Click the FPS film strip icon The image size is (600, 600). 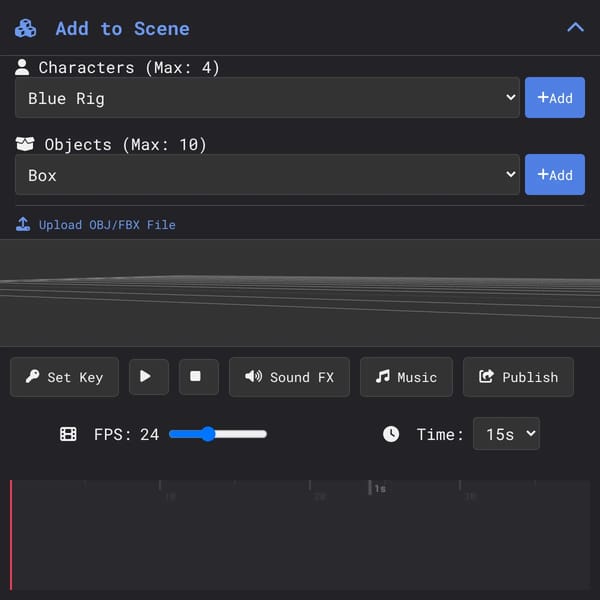click(x=68, y=434)
